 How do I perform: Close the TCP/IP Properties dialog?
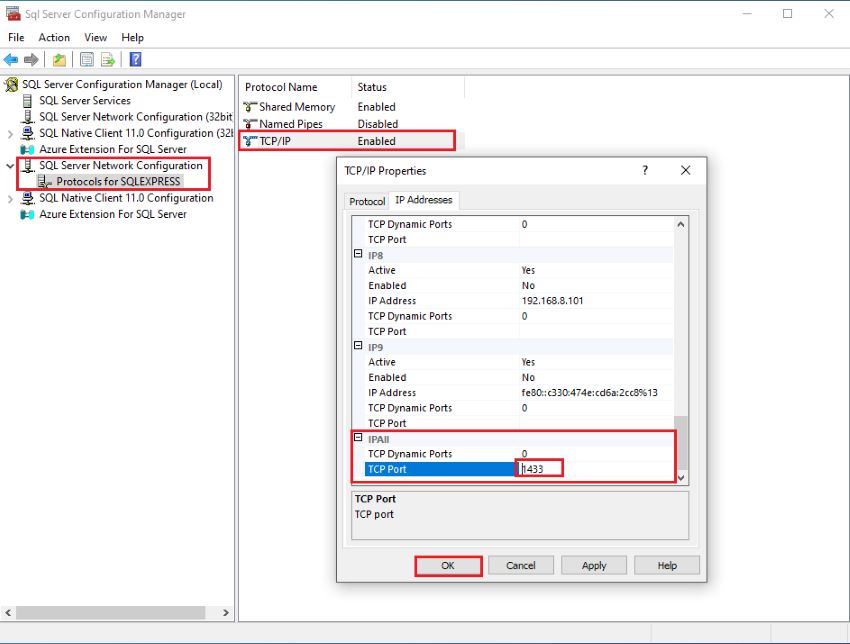685,170
